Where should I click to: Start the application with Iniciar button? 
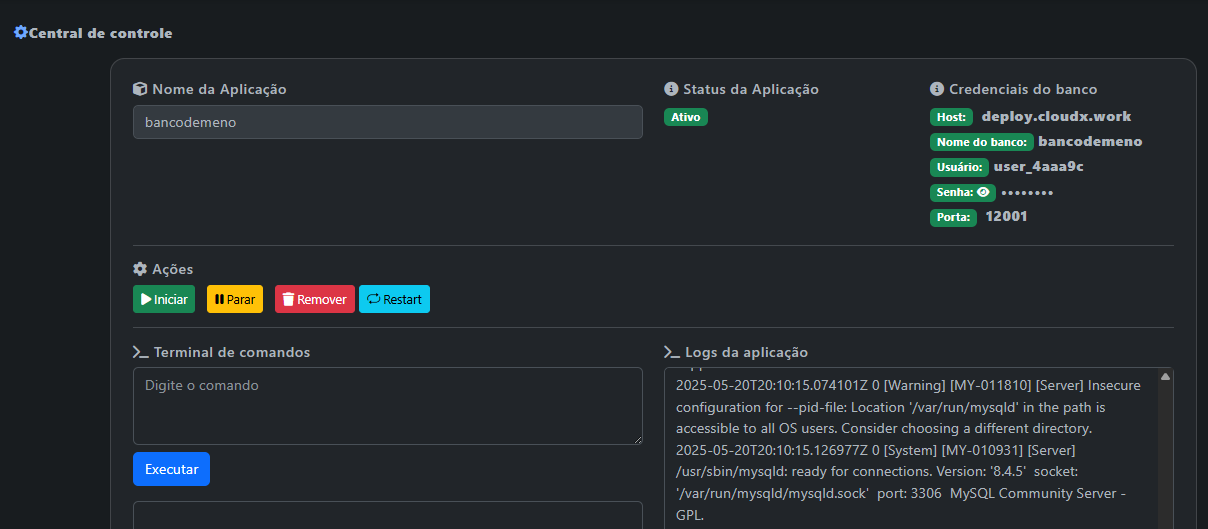pos(164,299)
